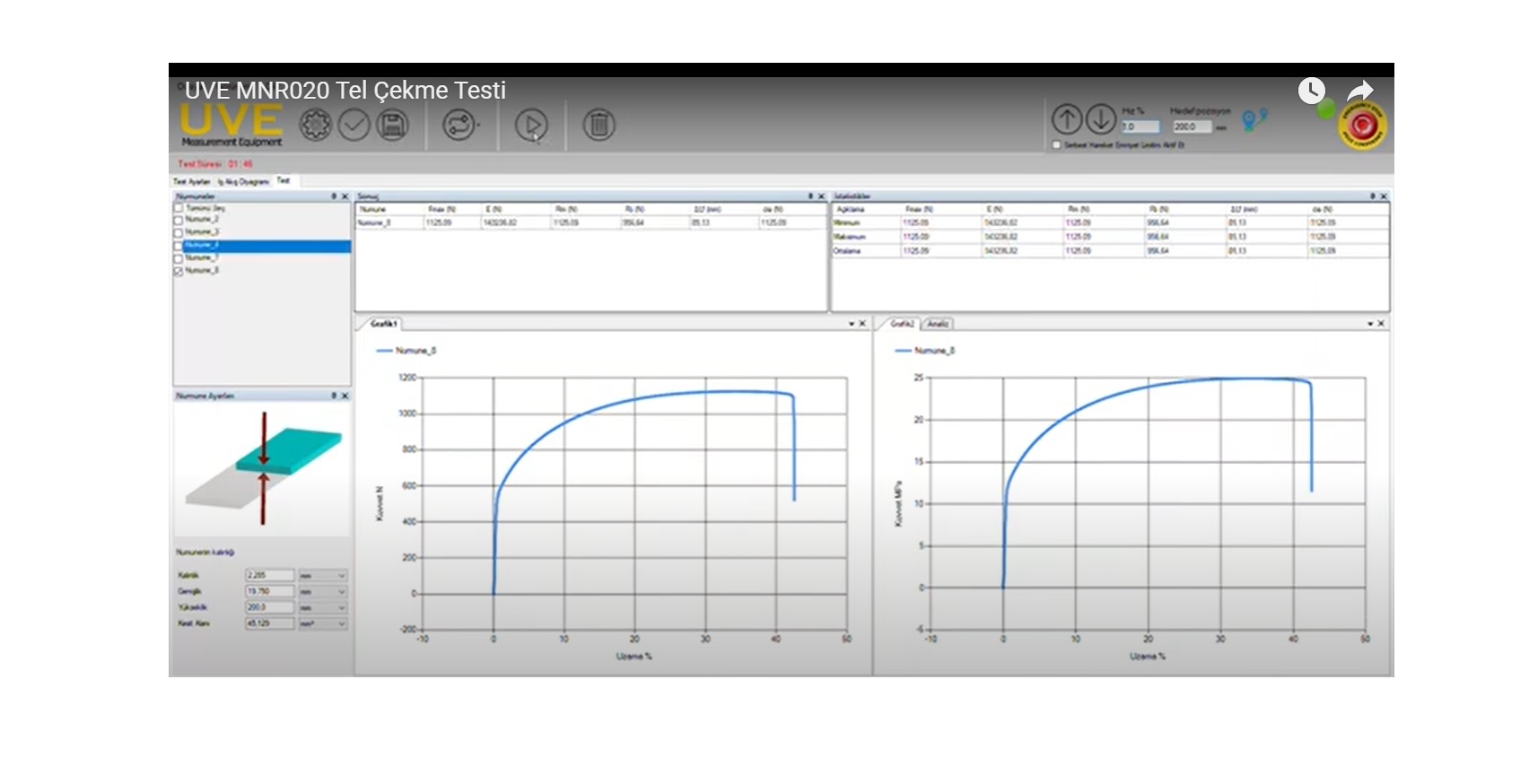The image size is (1529, 784).
Task: Click the Kalınlık value field
Action: coord(270,575)
